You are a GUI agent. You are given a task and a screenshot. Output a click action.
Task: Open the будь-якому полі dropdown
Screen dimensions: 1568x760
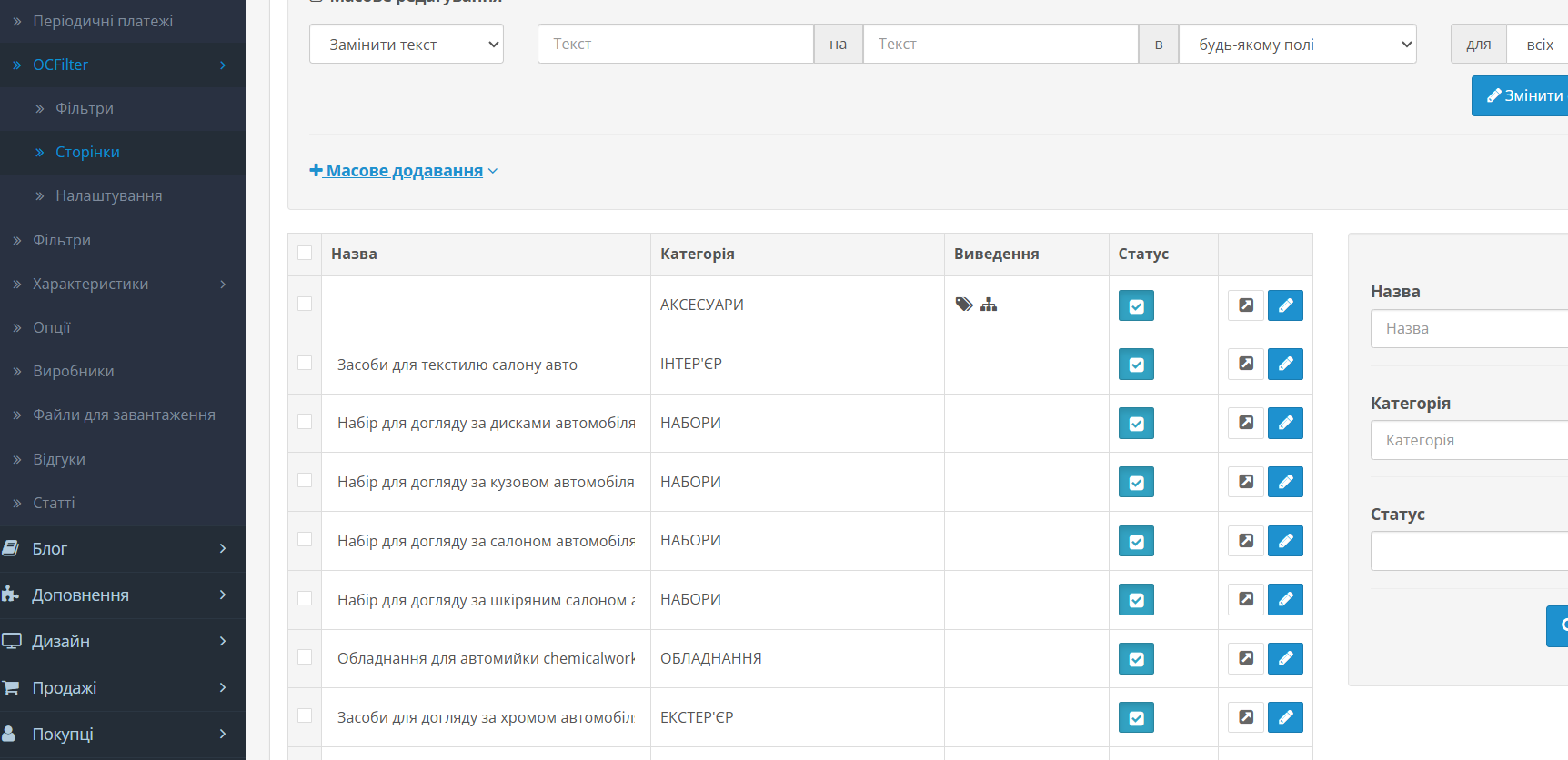coord(1297,44)
